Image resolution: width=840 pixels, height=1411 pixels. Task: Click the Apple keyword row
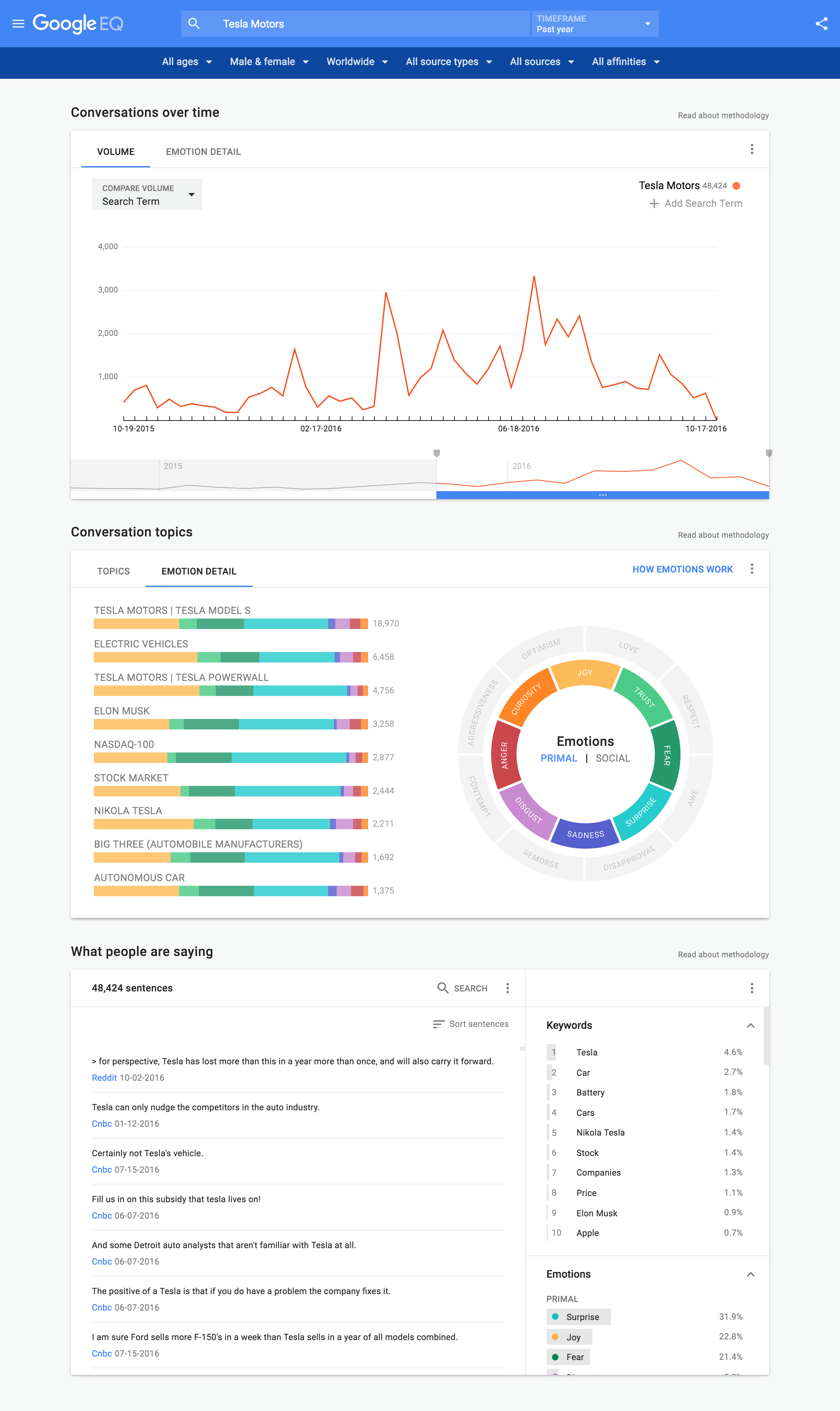pyautogui.click(x=645, y=1233)
